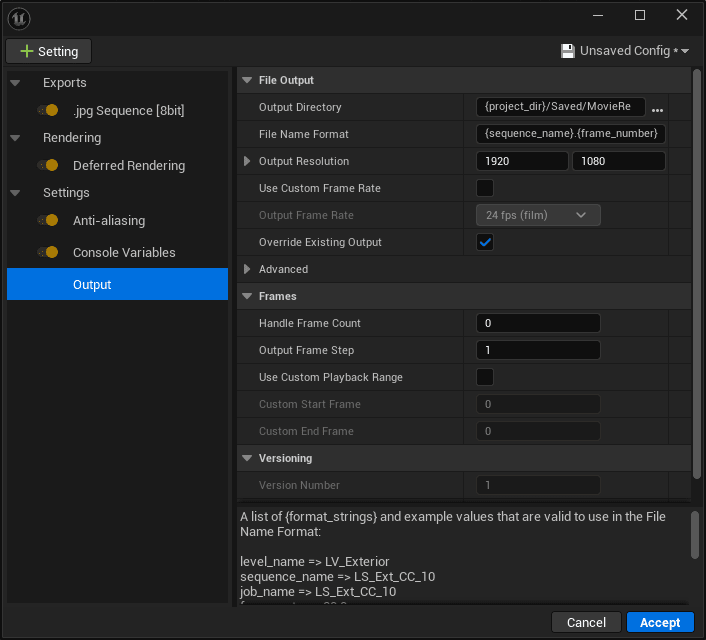
Task: Expand the Advanced section
Action: pos(248,269)
